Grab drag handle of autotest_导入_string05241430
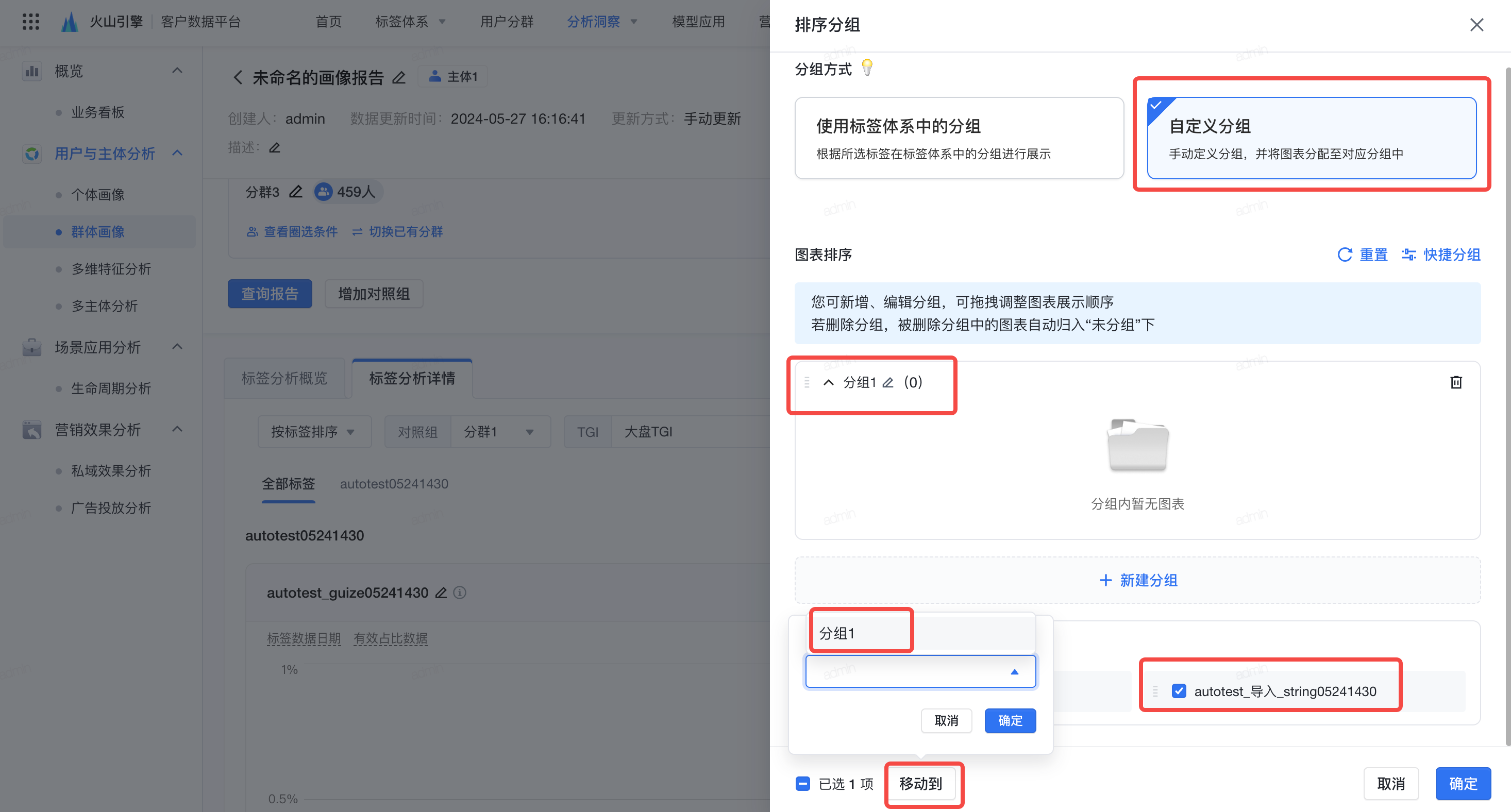 click(1155, 691)
